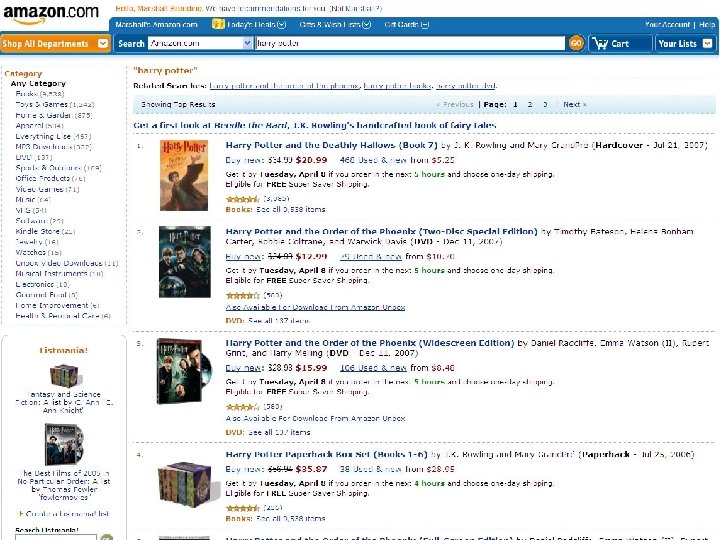Go to results page 2
This screenshot has width=720, height=540.
530,104
